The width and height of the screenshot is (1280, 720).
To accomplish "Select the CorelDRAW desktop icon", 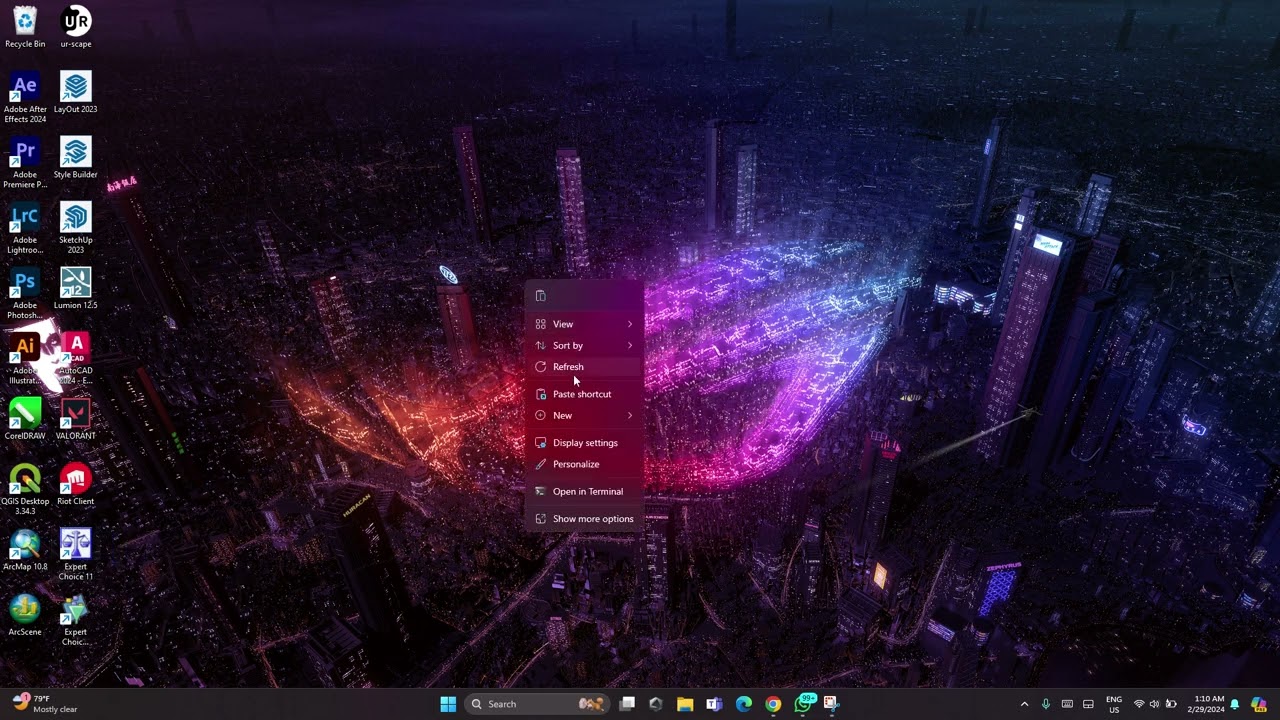I will [x=25, y=419].
